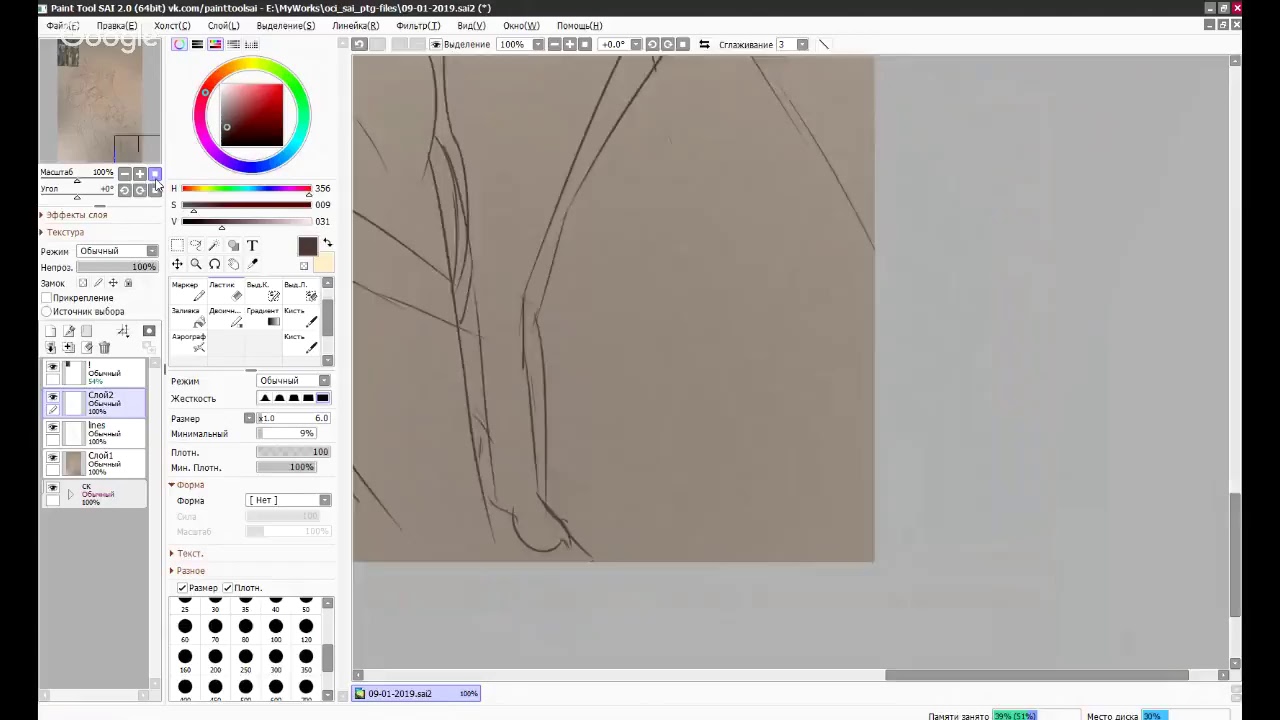
Task: Zoom in with the Масштаб plus button
Action: [x=139, y=173]
